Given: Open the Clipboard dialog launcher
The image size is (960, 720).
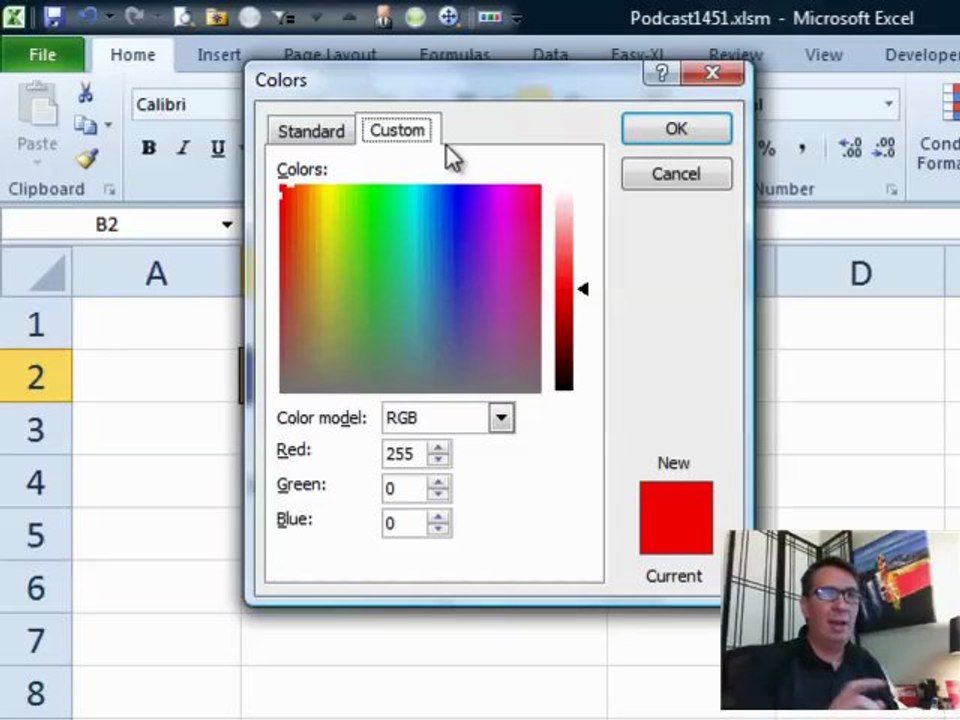Looking at the screenshot, I should [110, 190].
